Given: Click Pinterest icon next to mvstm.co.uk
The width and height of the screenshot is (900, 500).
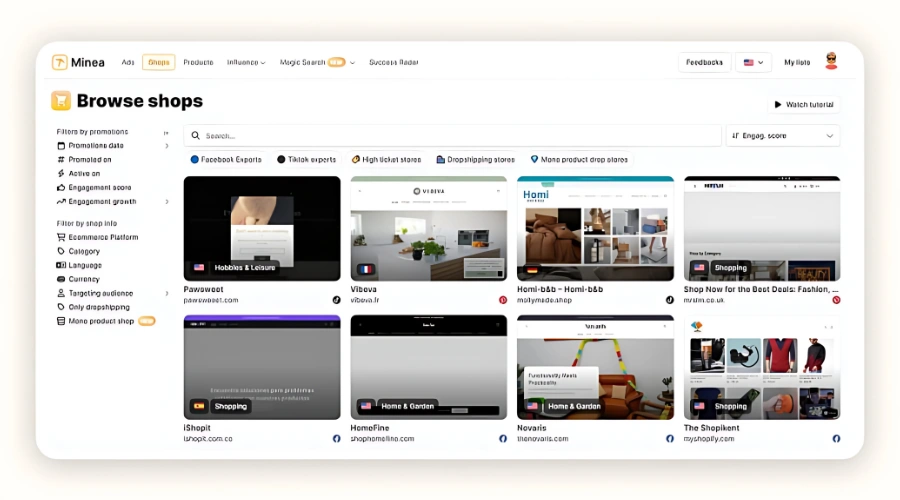Looking at the screenshot, I should click(x=836, y=300).
